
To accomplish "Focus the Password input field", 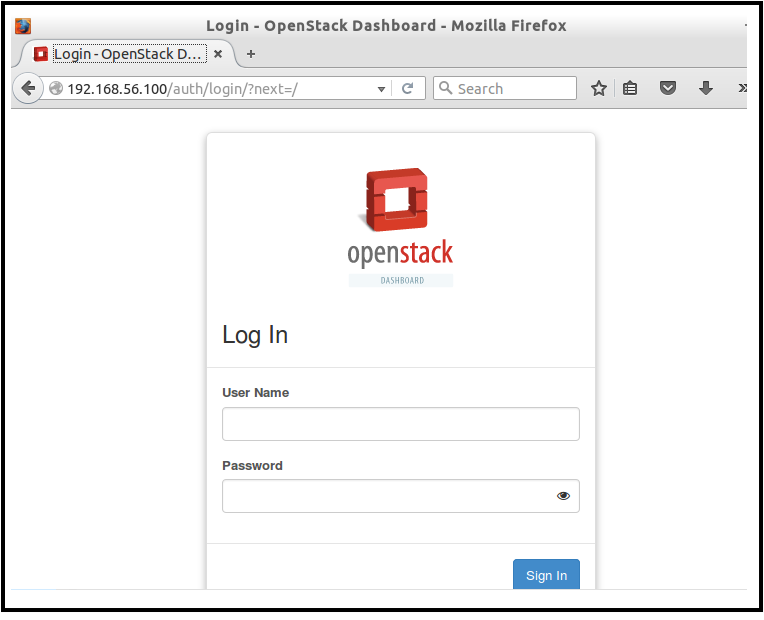I will (401, 496).
